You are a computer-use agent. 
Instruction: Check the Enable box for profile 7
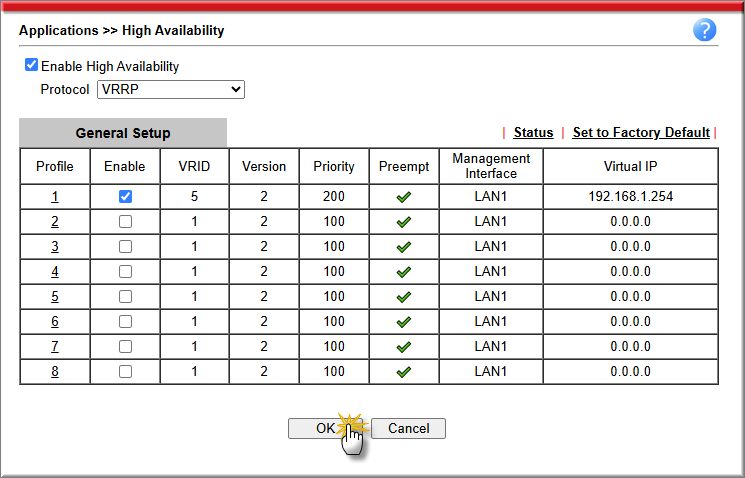(125, 347)
